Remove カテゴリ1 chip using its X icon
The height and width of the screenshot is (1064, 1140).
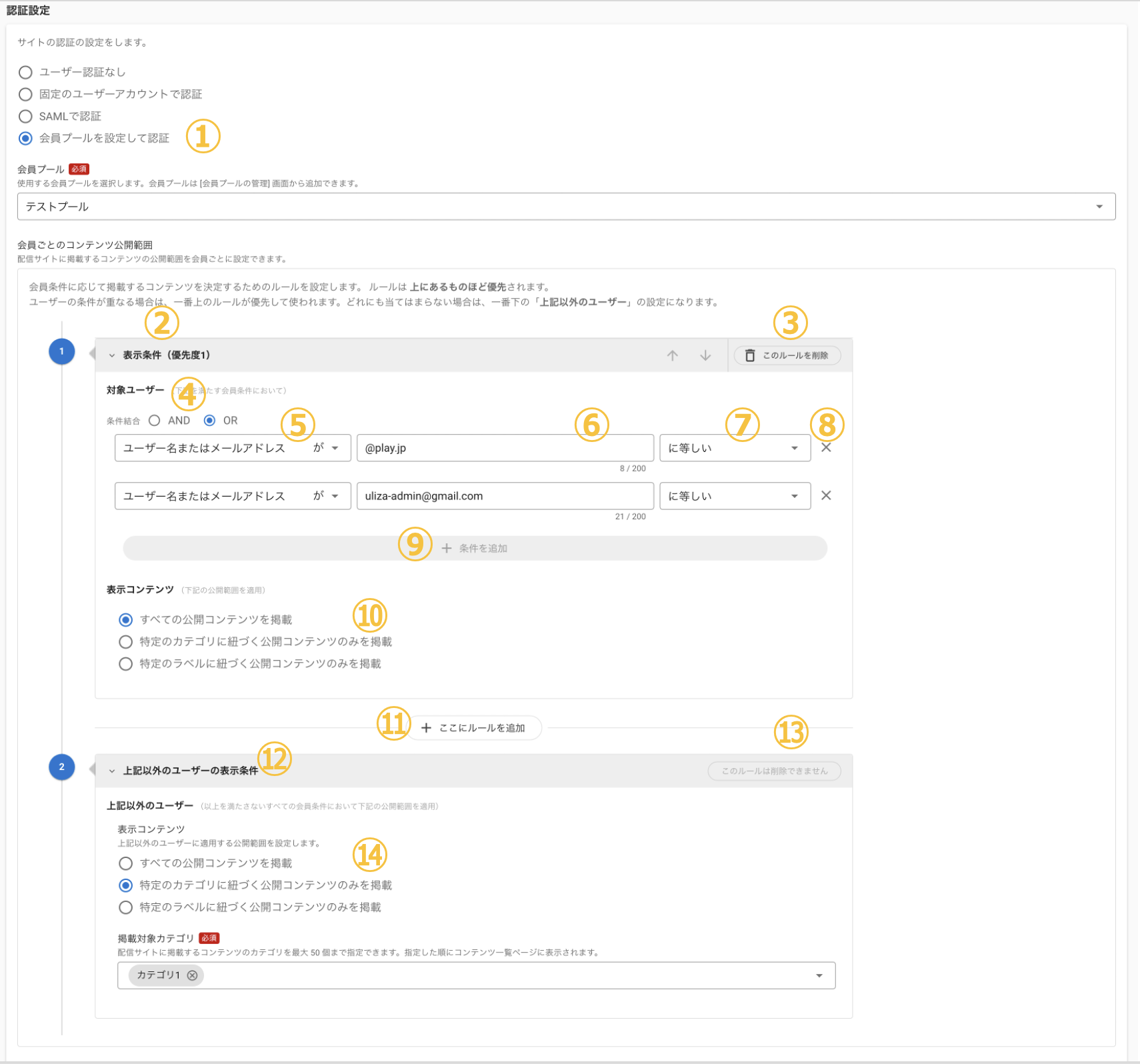[192, 975]
